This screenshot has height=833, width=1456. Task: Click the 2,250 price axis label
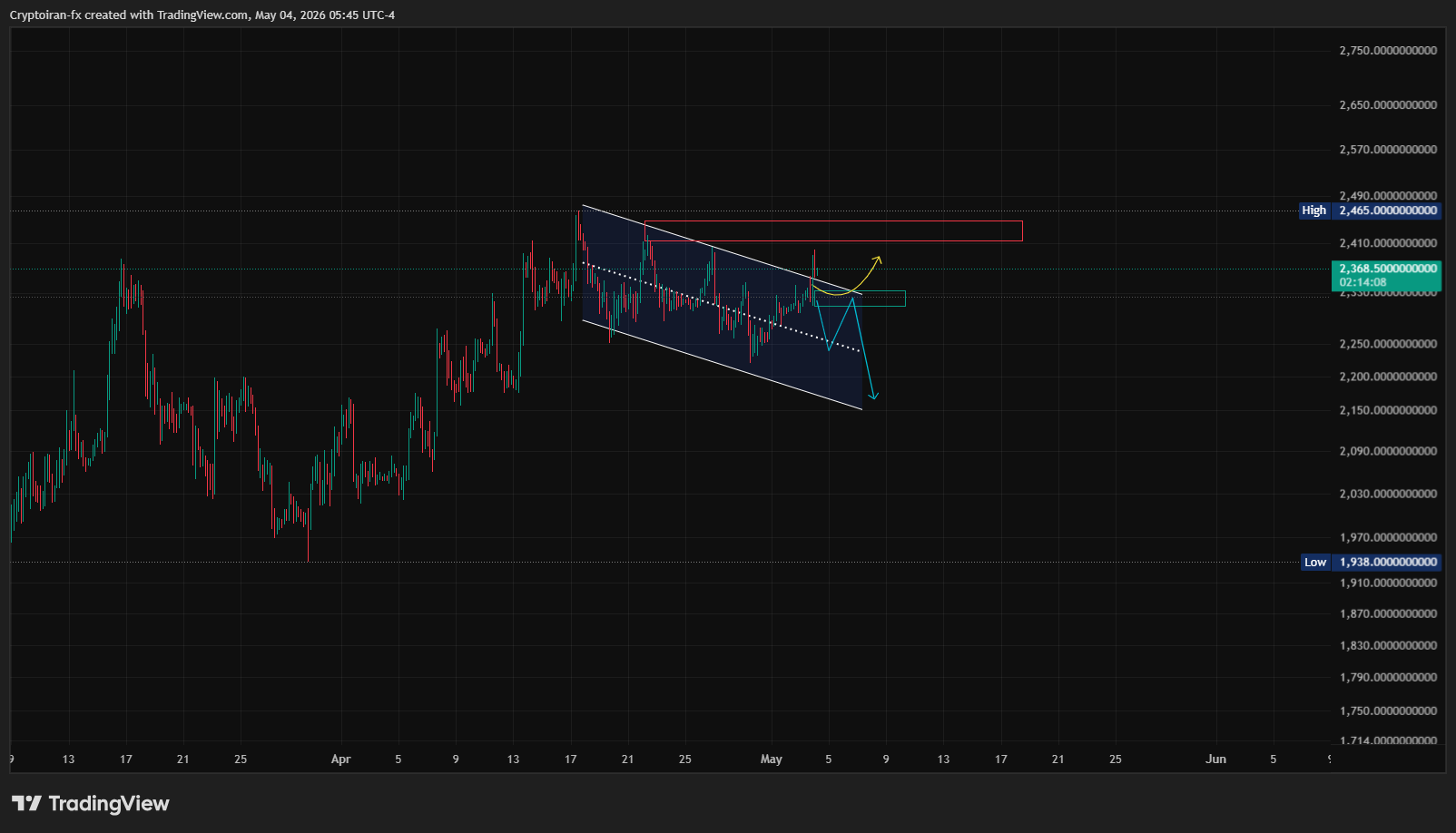pos(1388,344)
